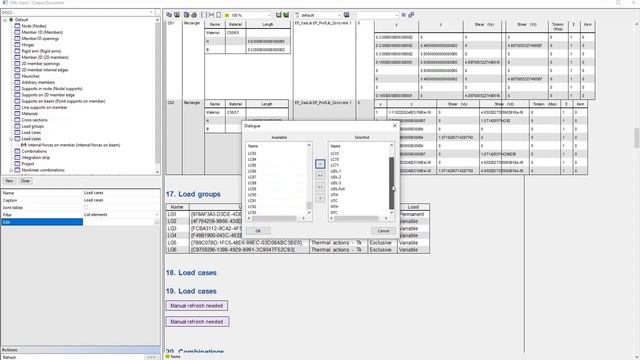Image resolution: width=640 pixels, height=360 pixels.
Task: Click the Selected list vertical scrollbar thumb
Action: (391, 183)
